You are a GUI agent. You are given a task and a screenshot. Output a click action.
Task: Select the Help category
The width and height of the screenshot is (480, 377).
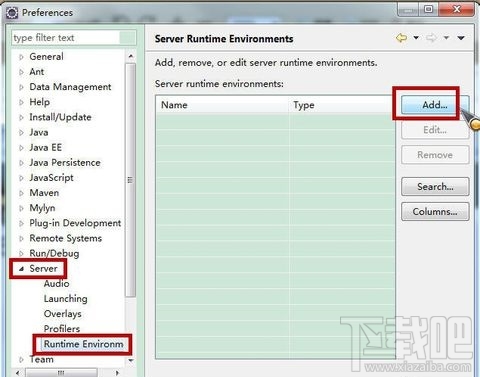tap(40, 102)
